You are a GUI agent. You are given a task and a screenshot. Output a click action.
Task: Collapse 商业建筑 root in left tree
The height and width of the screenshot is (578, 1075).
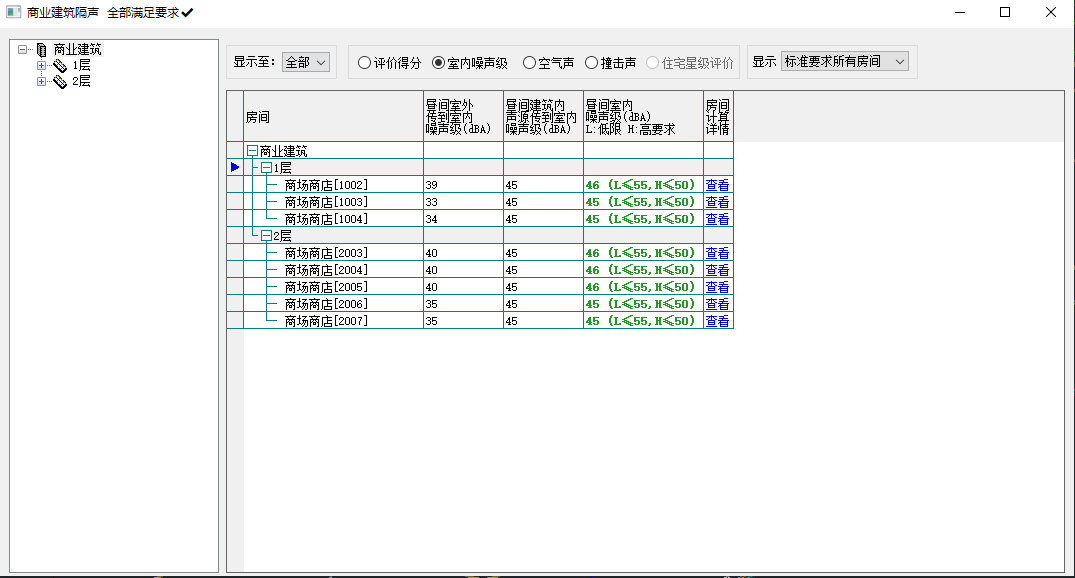23,49
